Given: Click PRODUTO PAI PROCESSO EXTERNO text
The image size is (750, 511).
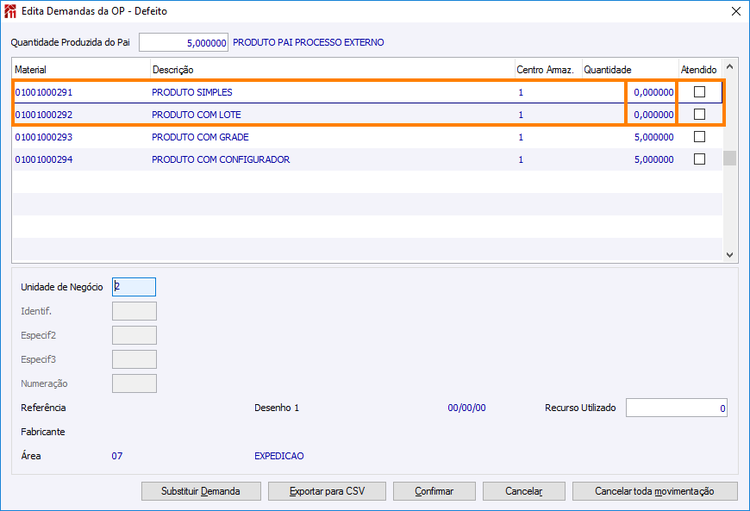Looking at the screenshot, I should pyautogui.click(x=308, y=43).
